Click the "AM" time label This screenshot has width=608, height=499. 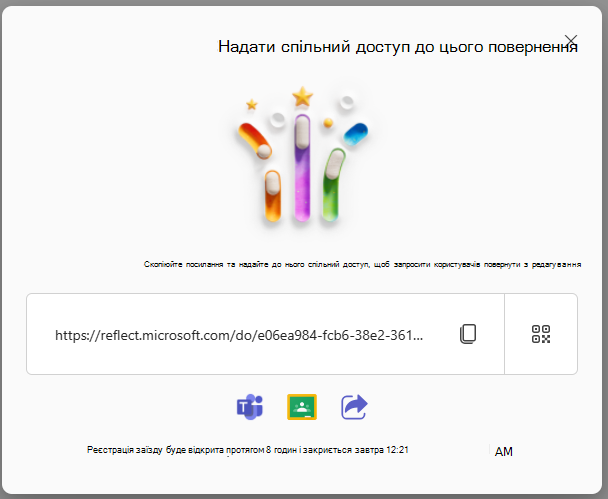(504, 451)
